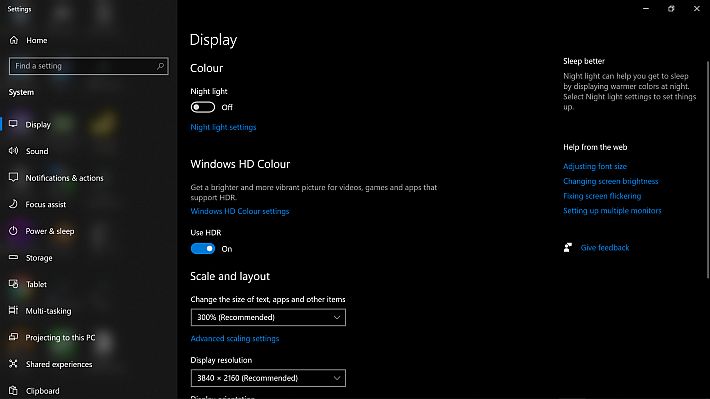Open Power & sleep settings
710x399 pixels.
[x=50, y=231]
